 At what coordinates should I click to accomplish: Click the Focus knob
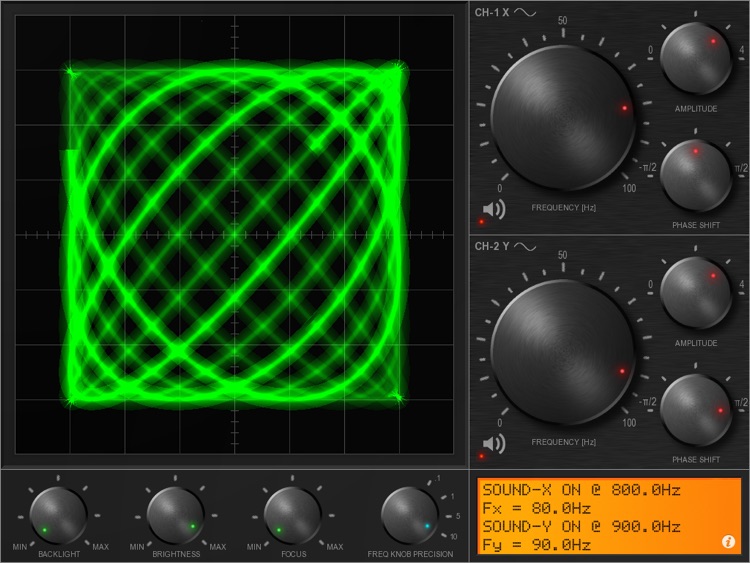pos(292,514)
